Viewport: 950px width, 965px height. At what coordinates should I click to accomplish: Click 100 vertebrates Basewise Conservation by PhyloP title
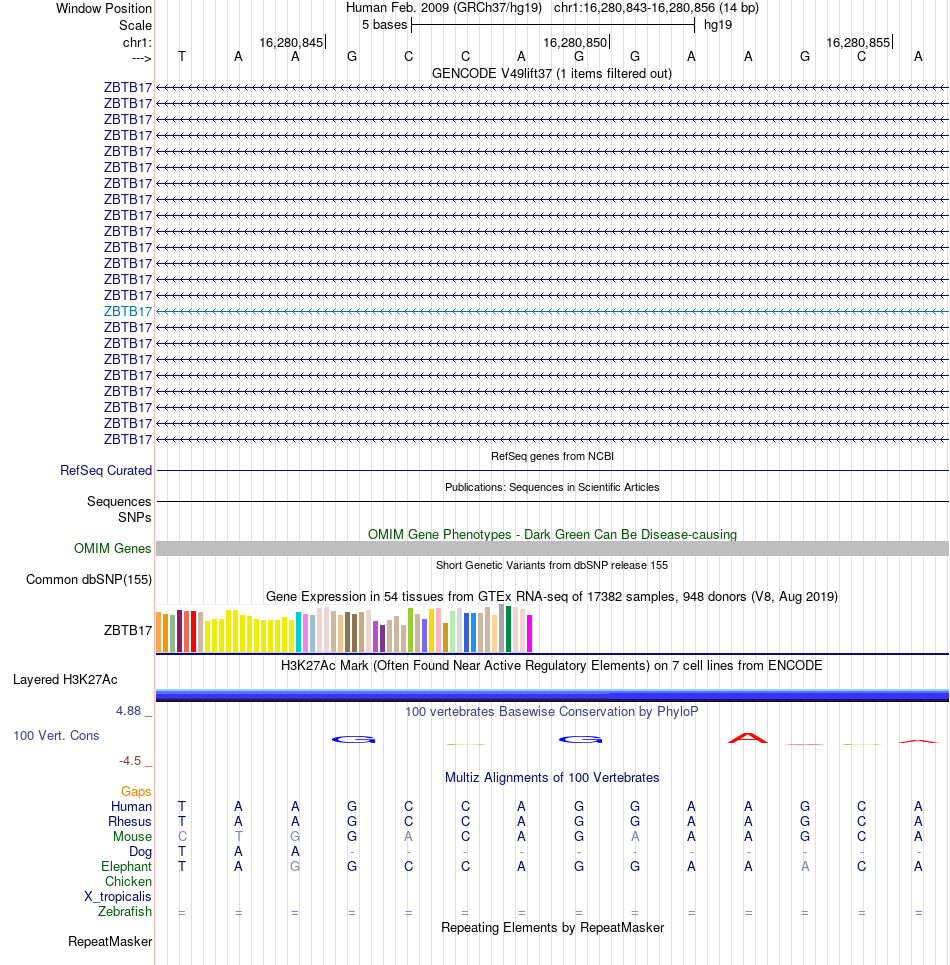coord(552,711)
